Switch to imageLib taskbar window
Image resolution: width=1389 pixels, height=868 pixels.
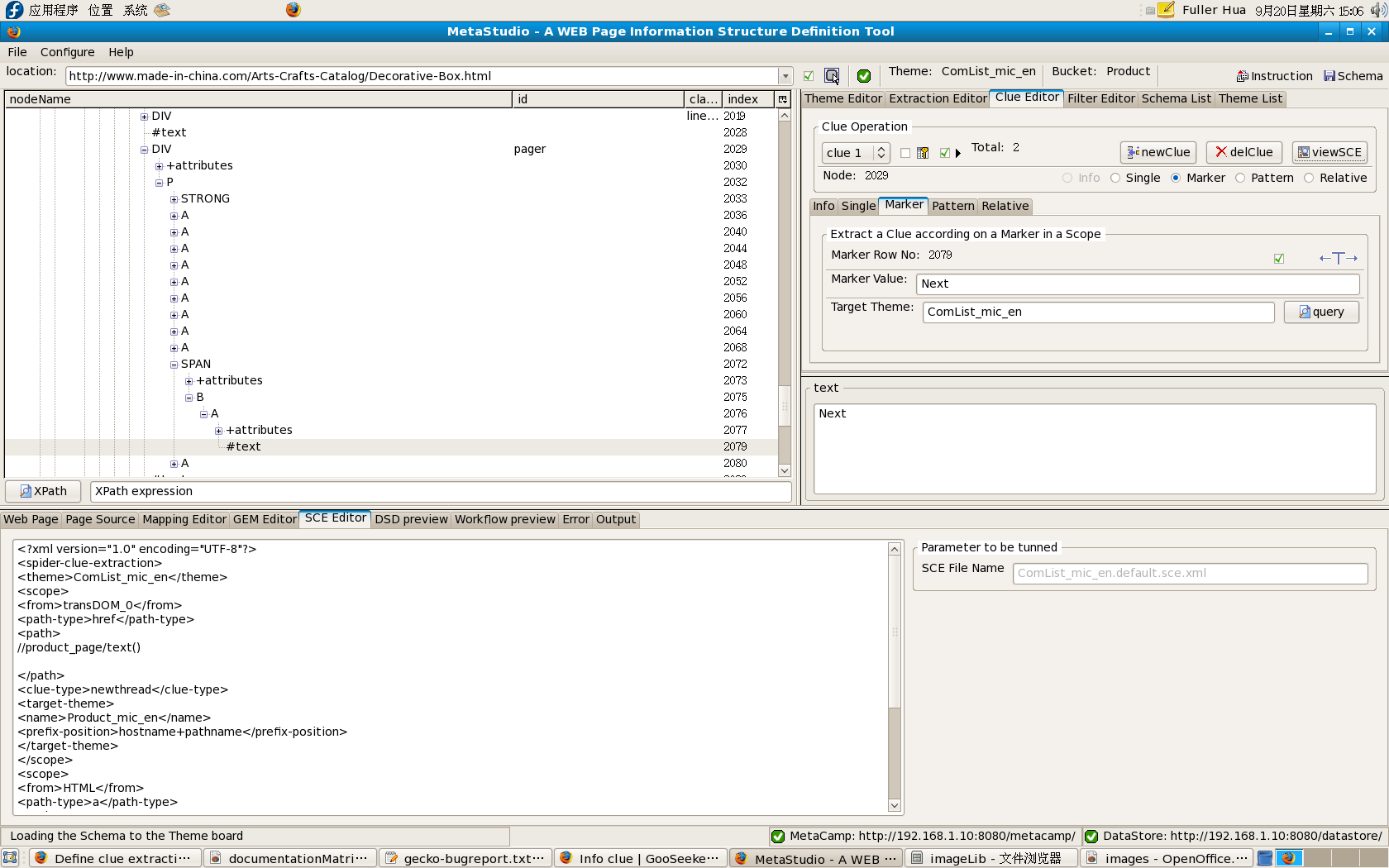(x=990, y=858)
